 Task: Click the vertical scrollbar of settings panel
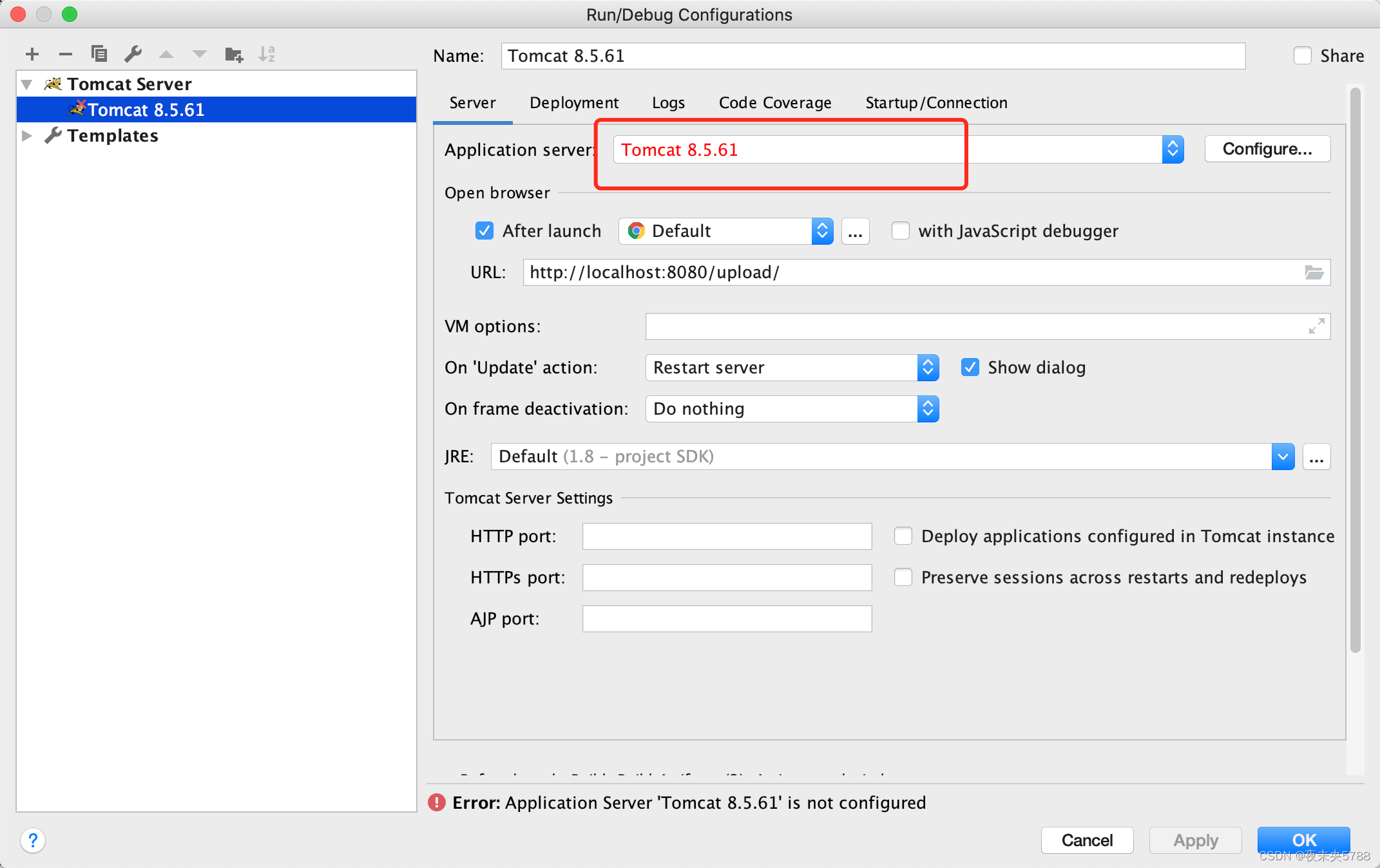point(1355,370)
